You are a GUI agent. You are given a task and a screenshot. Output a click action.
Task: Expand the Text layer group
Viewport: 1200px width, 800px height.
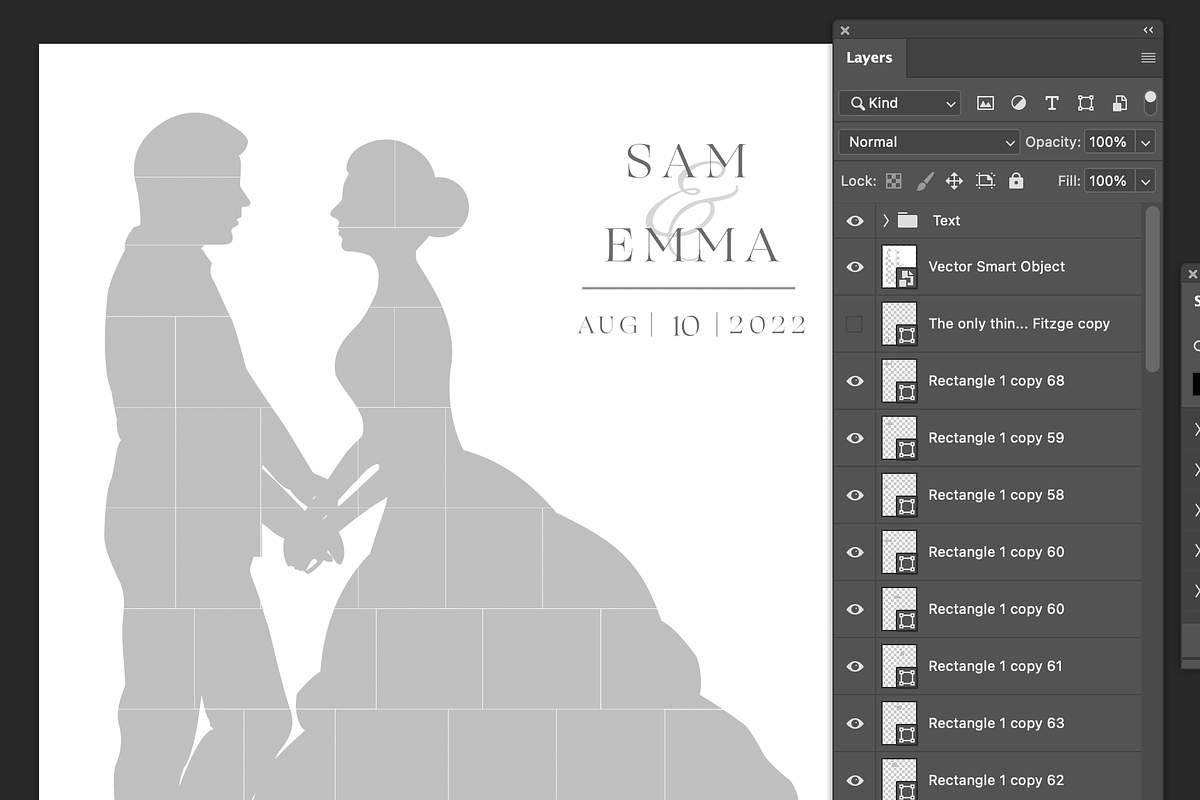[886, 221]
